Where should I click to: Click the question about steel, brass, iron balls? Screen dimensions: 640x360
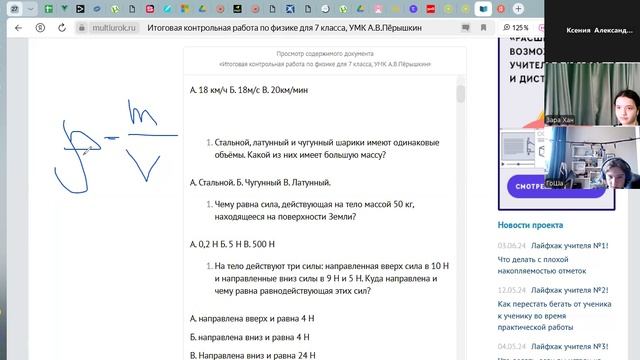[x=327, y=149]
